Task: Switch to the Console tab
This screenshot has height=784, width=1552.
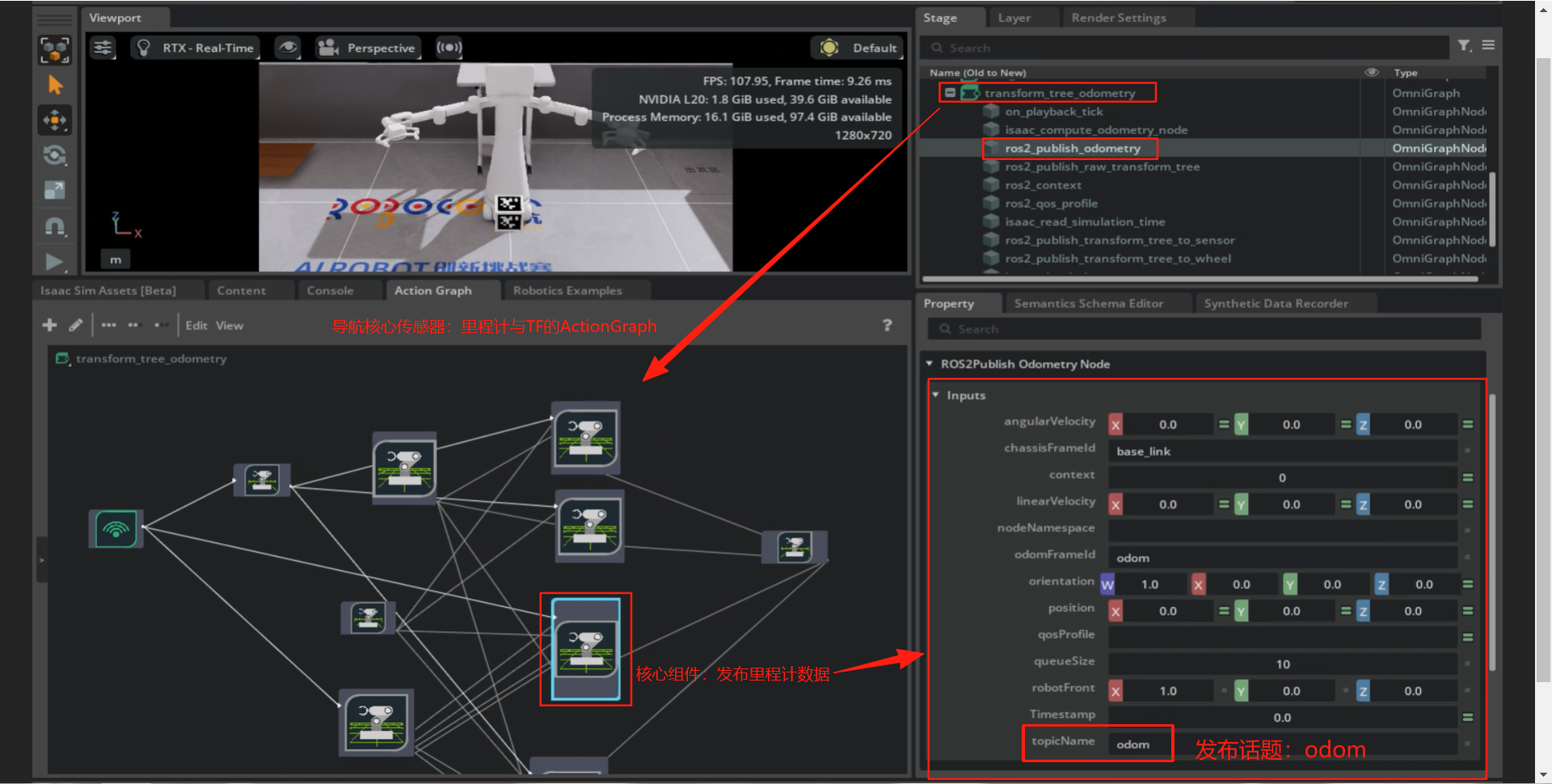Action: (330, 290)
